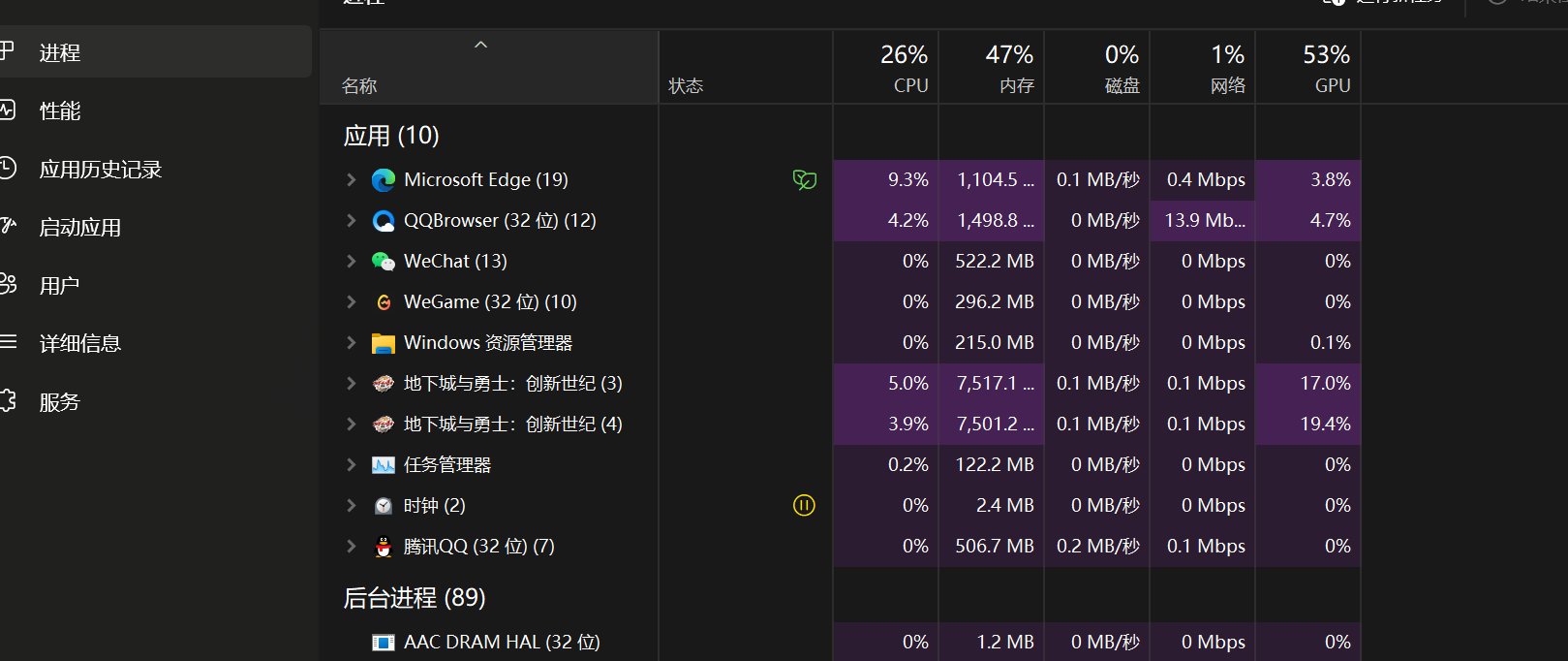This screenshot has height=661, width=1568.
Task: Click the 应用历史记录 sidebar icon
Action: click(7, 169)
